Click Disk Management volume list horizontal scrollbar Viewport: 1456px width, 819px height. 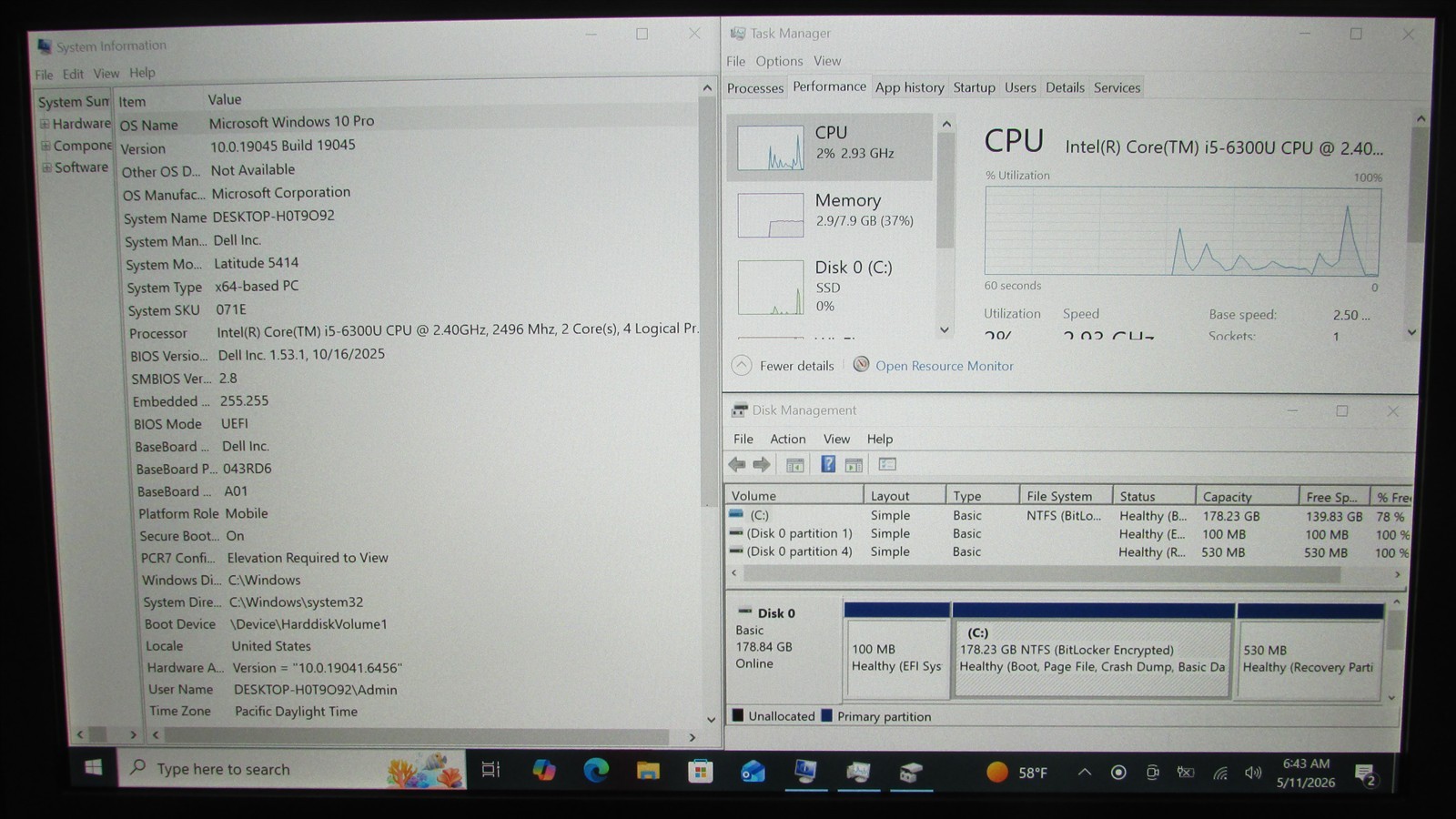coord(1042,574)
